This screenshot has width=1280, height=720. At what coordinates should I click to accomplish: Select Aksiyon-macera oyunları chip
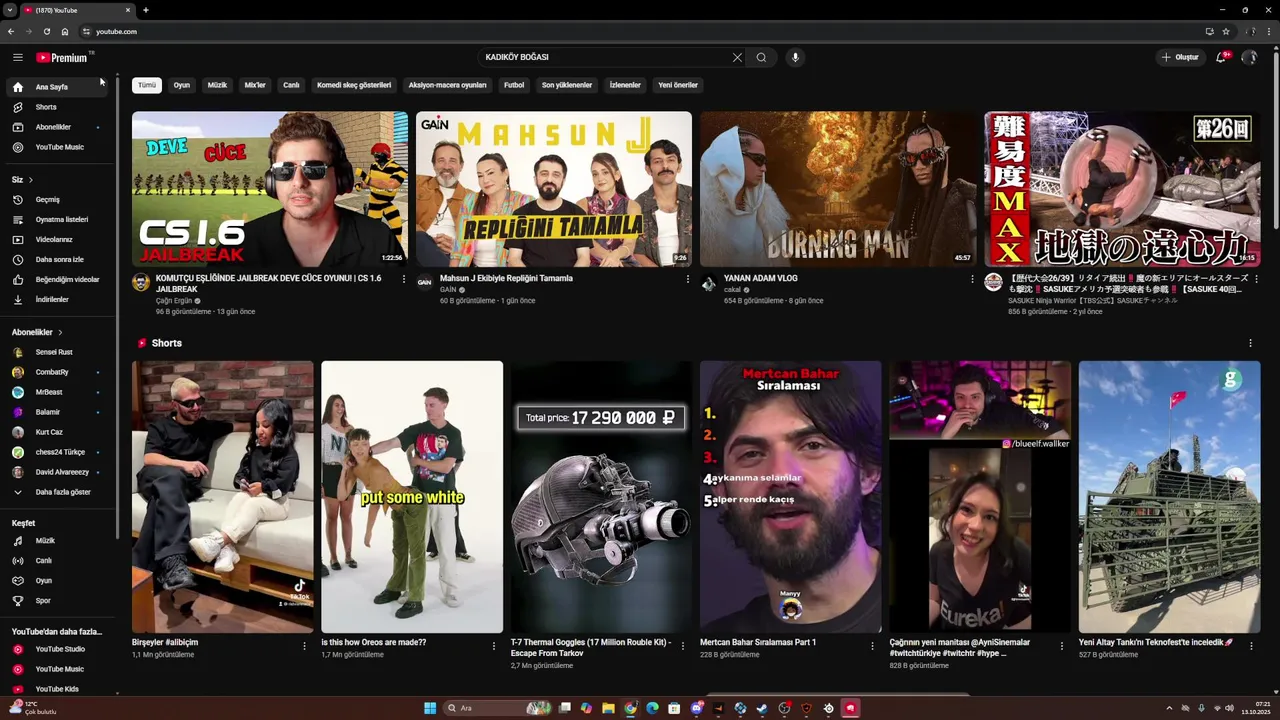(447, 85)
